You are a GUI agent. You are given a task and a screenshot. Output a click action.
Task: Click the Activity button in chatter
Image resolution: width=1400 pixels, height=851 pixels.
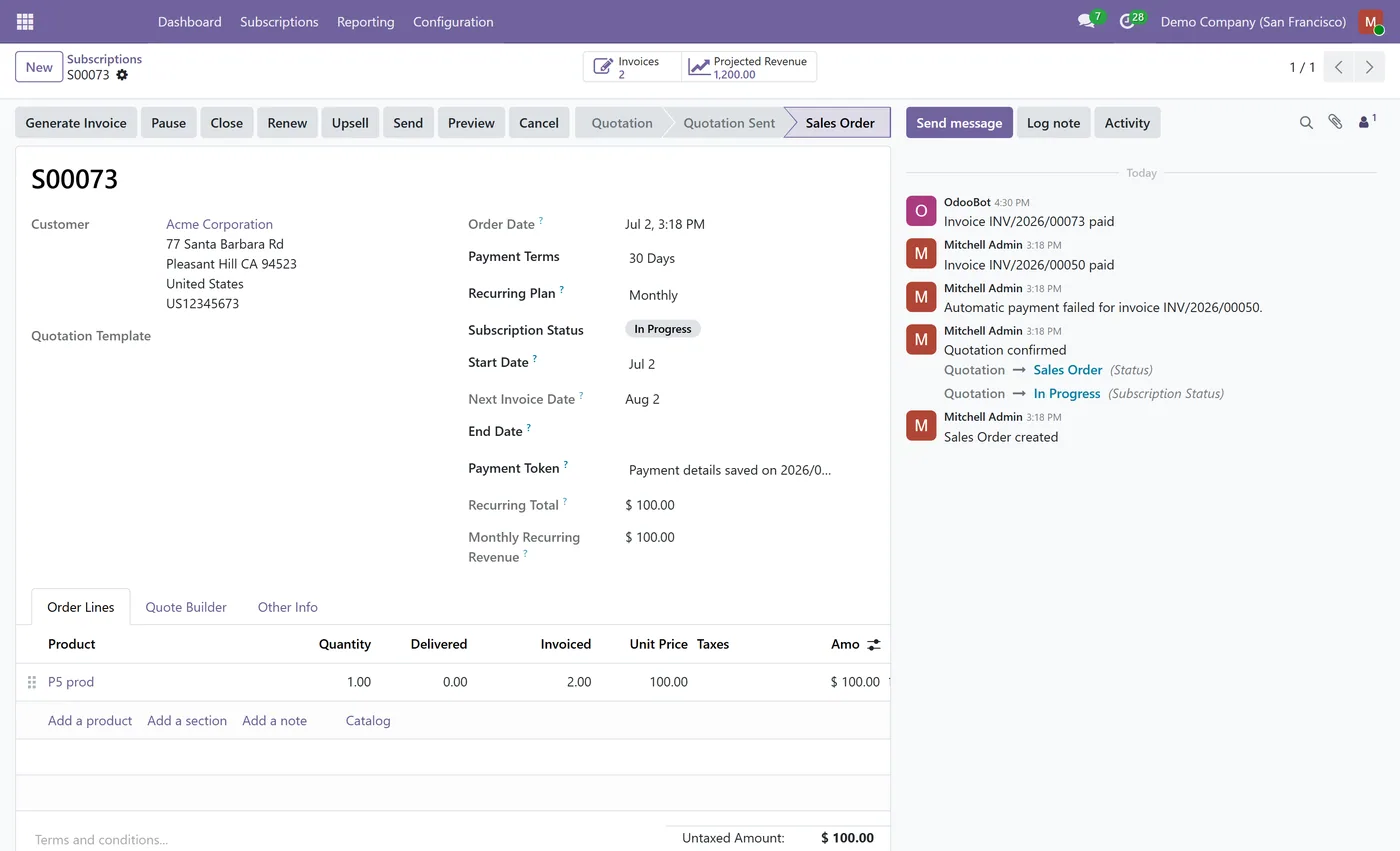1127,123
